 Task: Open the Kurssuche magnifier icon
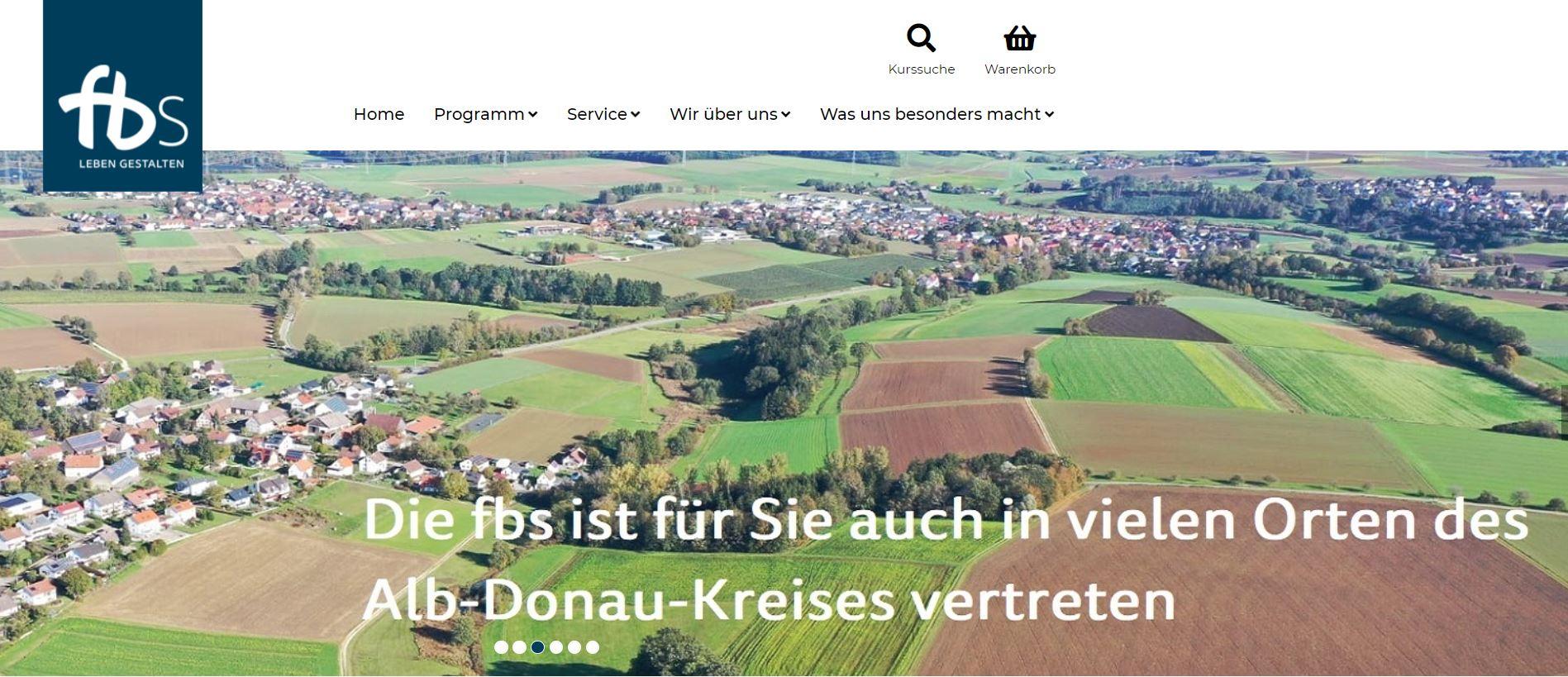pyautogui.click(x=921, y=38)
